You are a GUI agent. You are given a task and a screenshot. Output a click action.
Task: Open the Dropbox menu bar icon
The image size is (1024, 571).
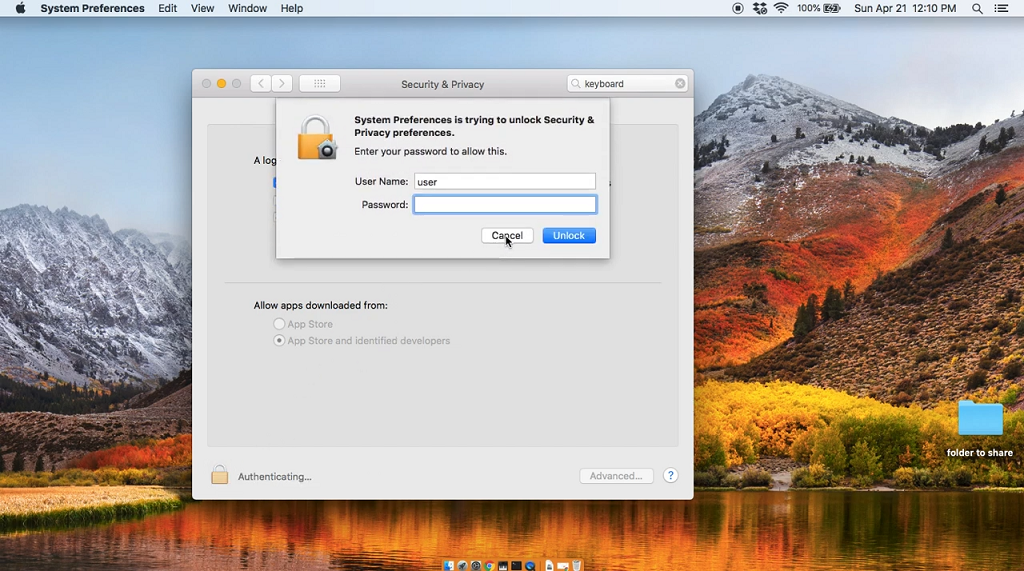pyautogui.click(x=760, y=8)
